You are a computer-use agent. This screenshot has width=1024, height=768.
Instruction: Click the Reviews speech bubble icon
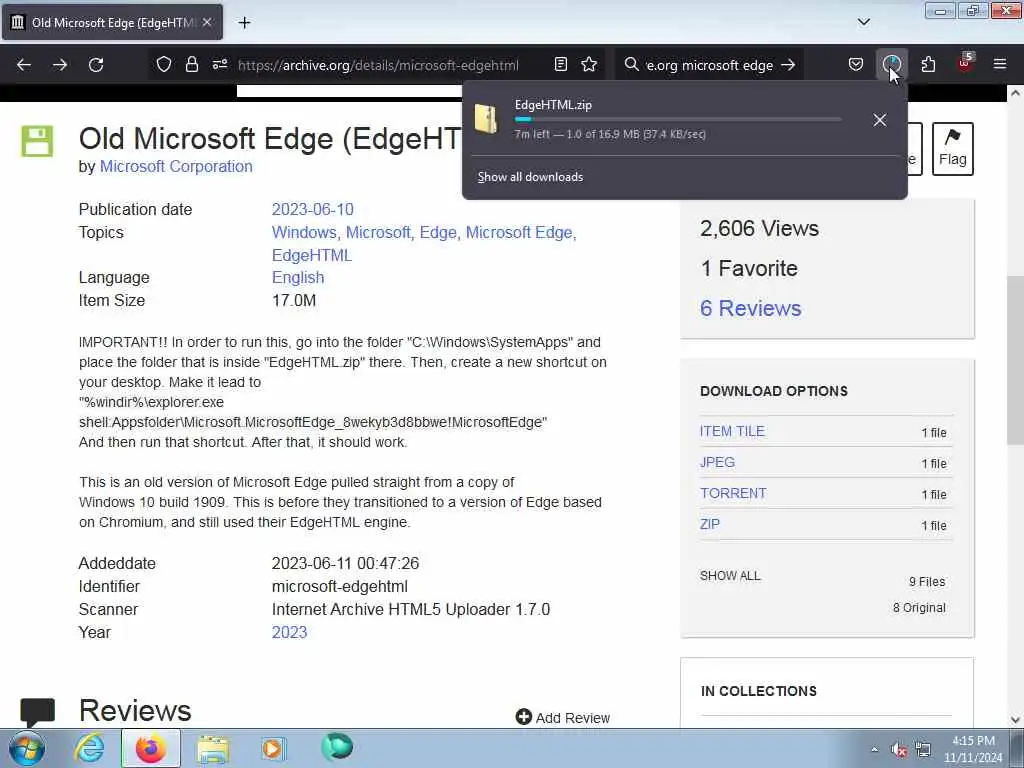(37, 712)
